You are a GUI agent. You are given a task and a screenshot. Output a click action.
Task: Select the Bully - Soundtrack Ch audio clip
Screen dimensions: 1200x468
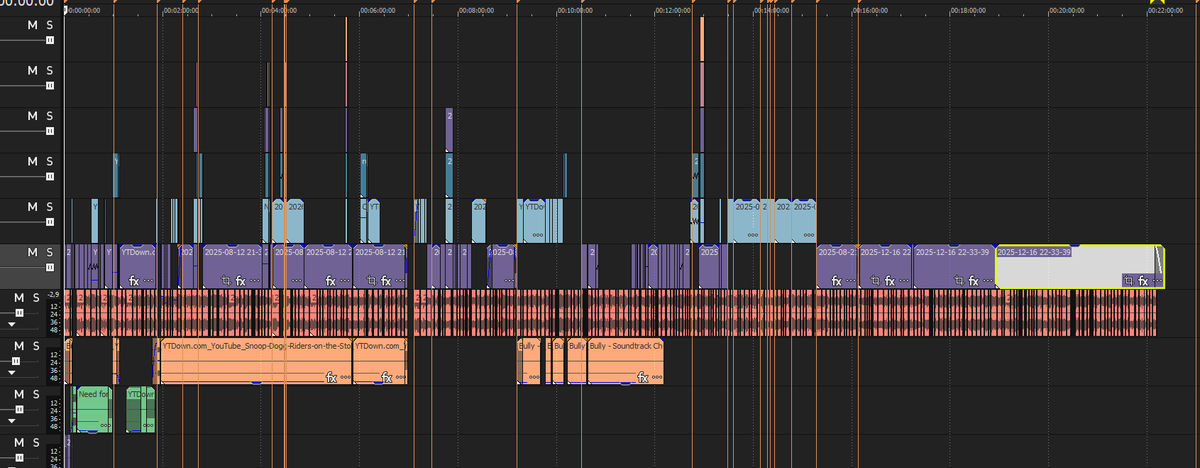[625, 362]
